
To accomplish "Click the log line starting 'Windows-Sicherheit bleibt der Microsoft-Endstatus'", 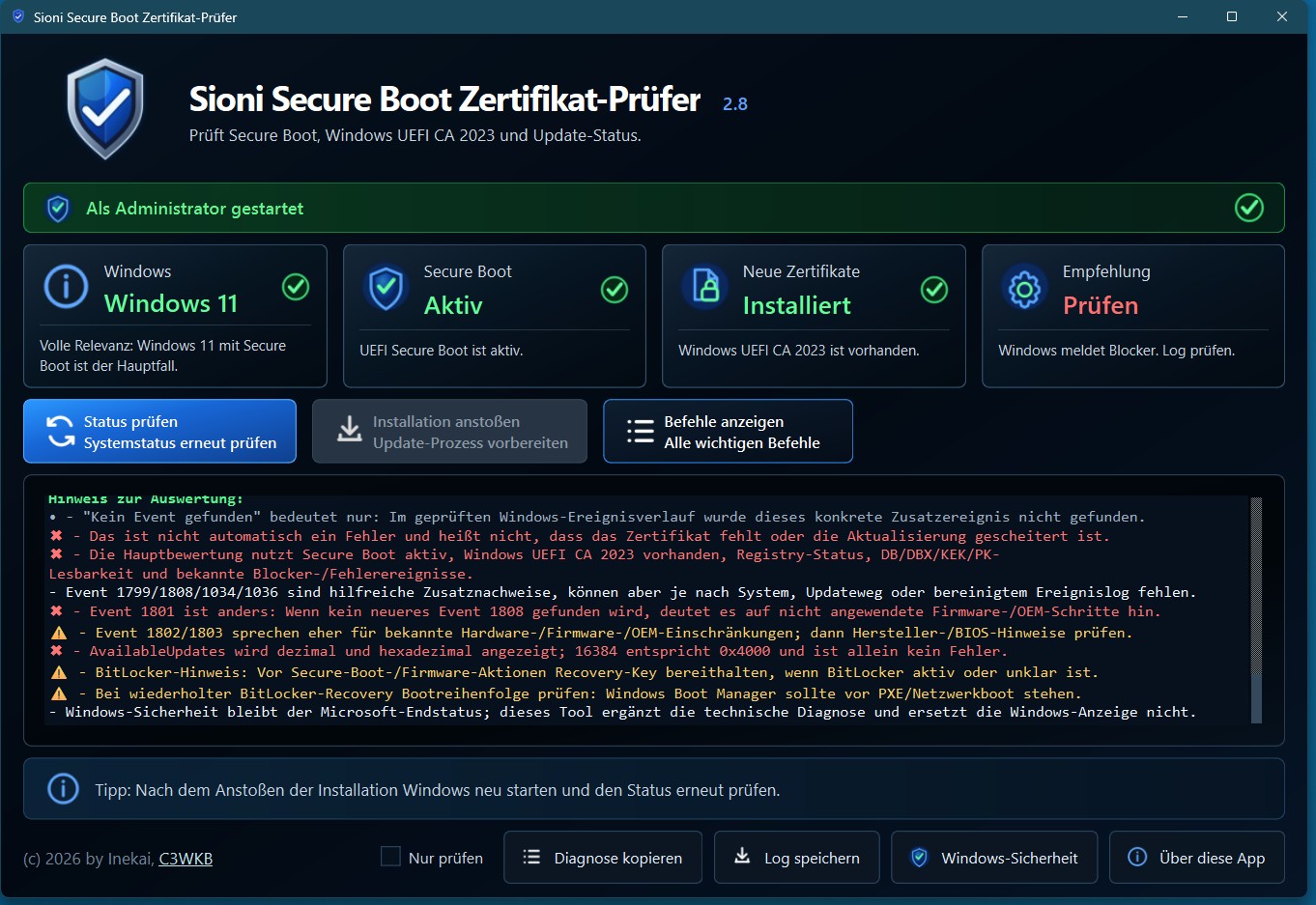I will (623, 712).
